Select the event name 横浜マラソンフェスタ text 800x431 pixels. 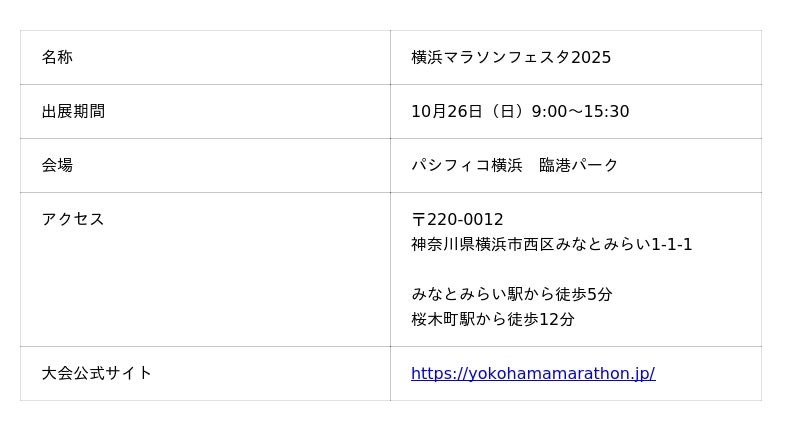(490, 58)
